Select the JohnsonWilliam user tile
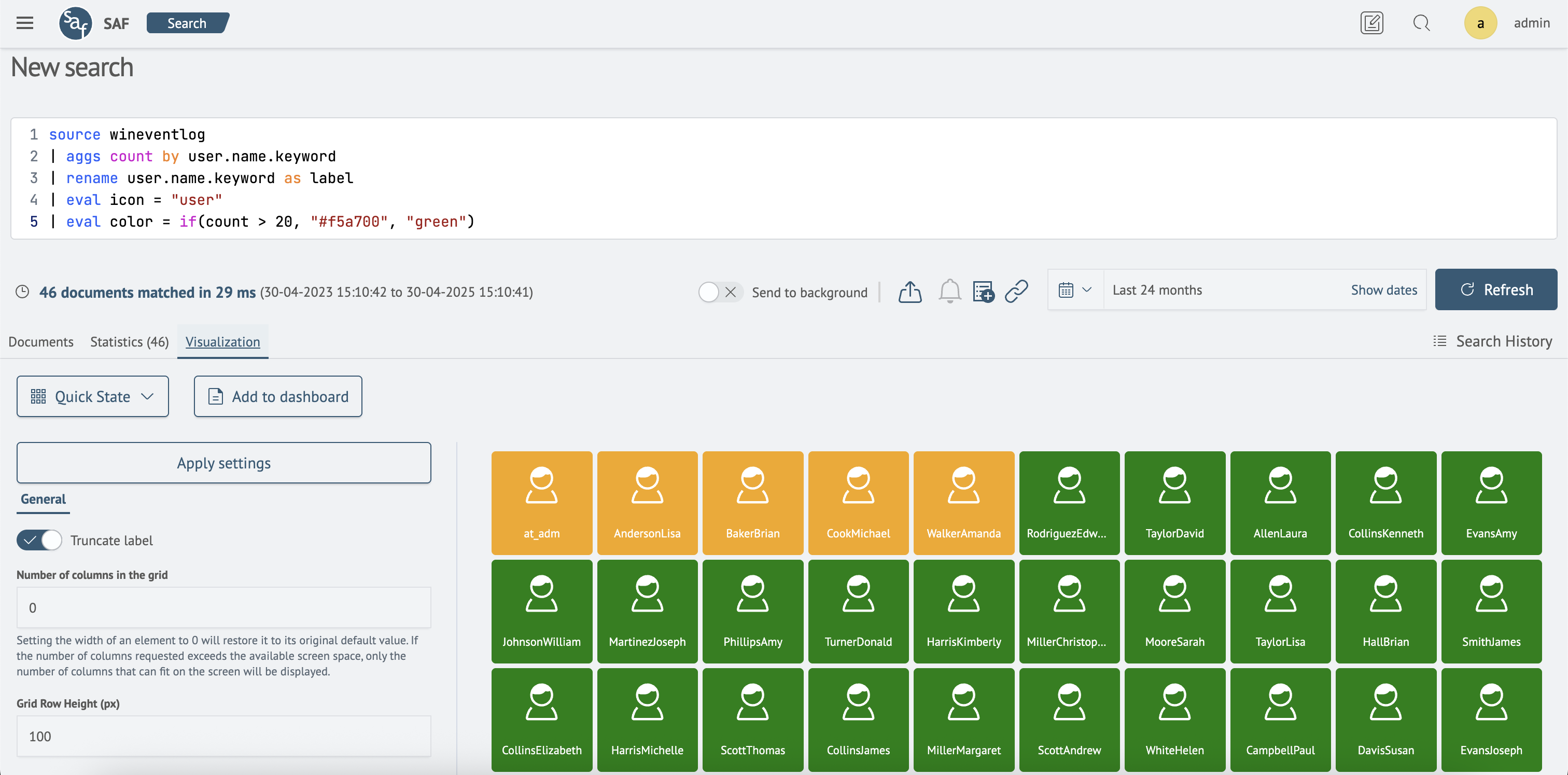This screenshot has height=775, width=1568. (542, 611)
